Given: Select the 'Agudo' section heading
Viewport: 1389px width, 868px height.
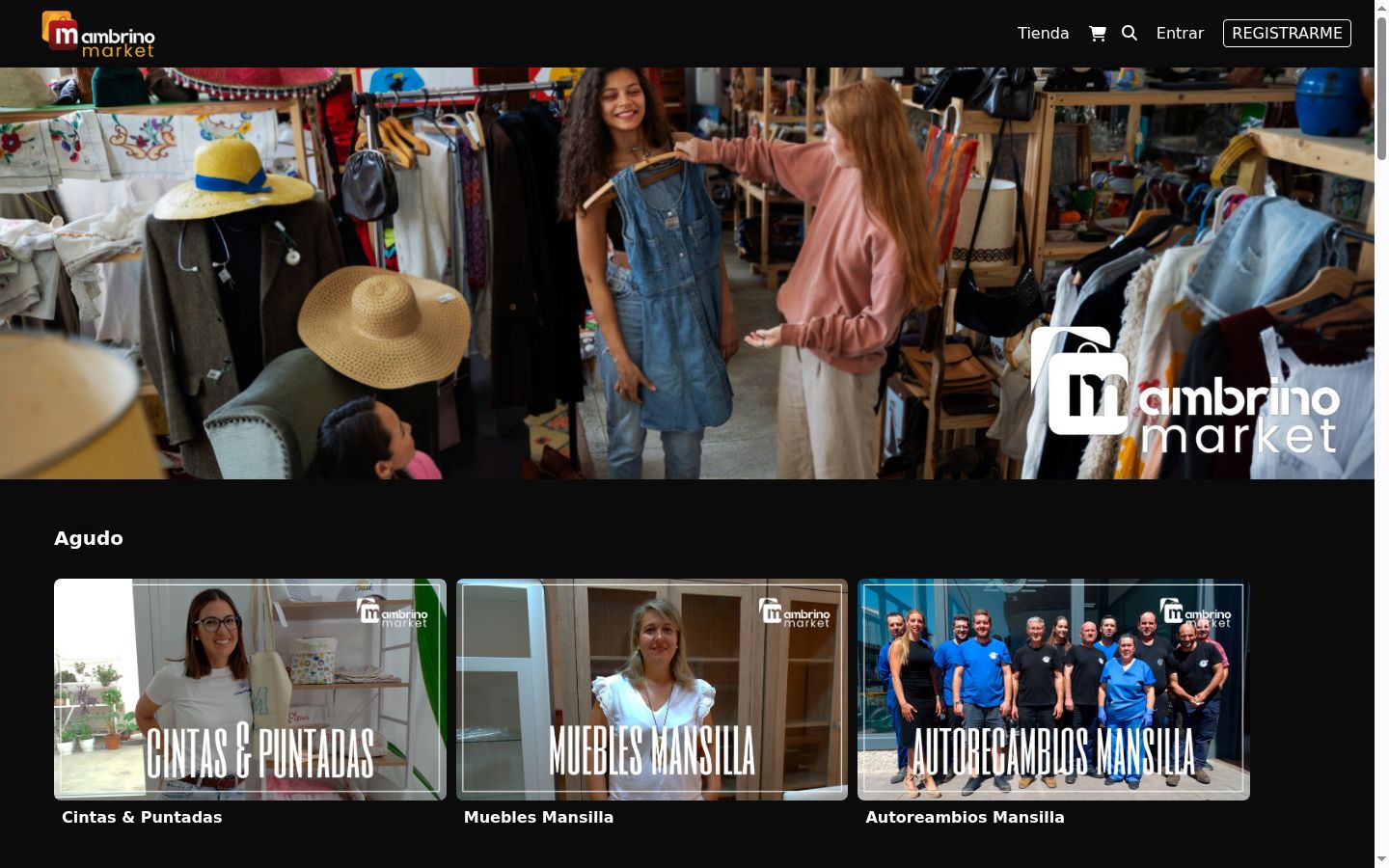Looking at the screenshot, I should [89, 538].
